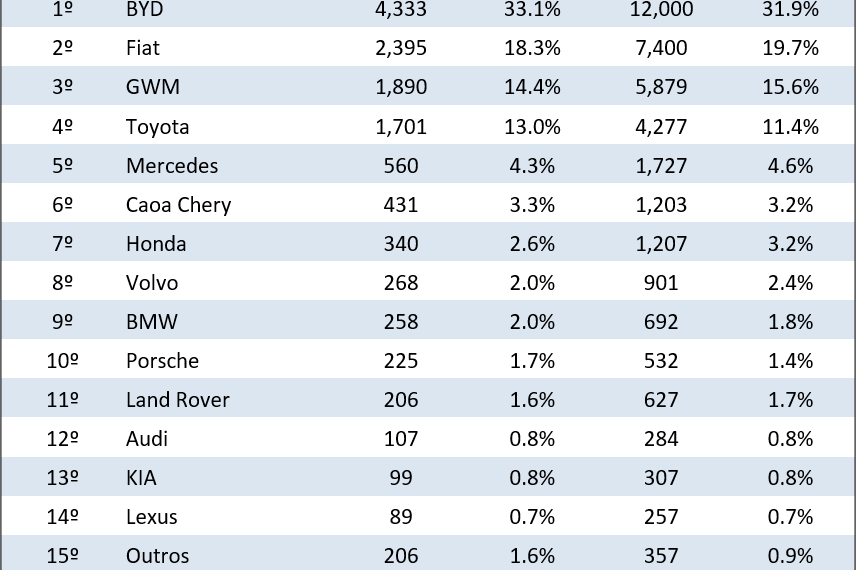Click the Outros row label

click(x=157, y=555)
